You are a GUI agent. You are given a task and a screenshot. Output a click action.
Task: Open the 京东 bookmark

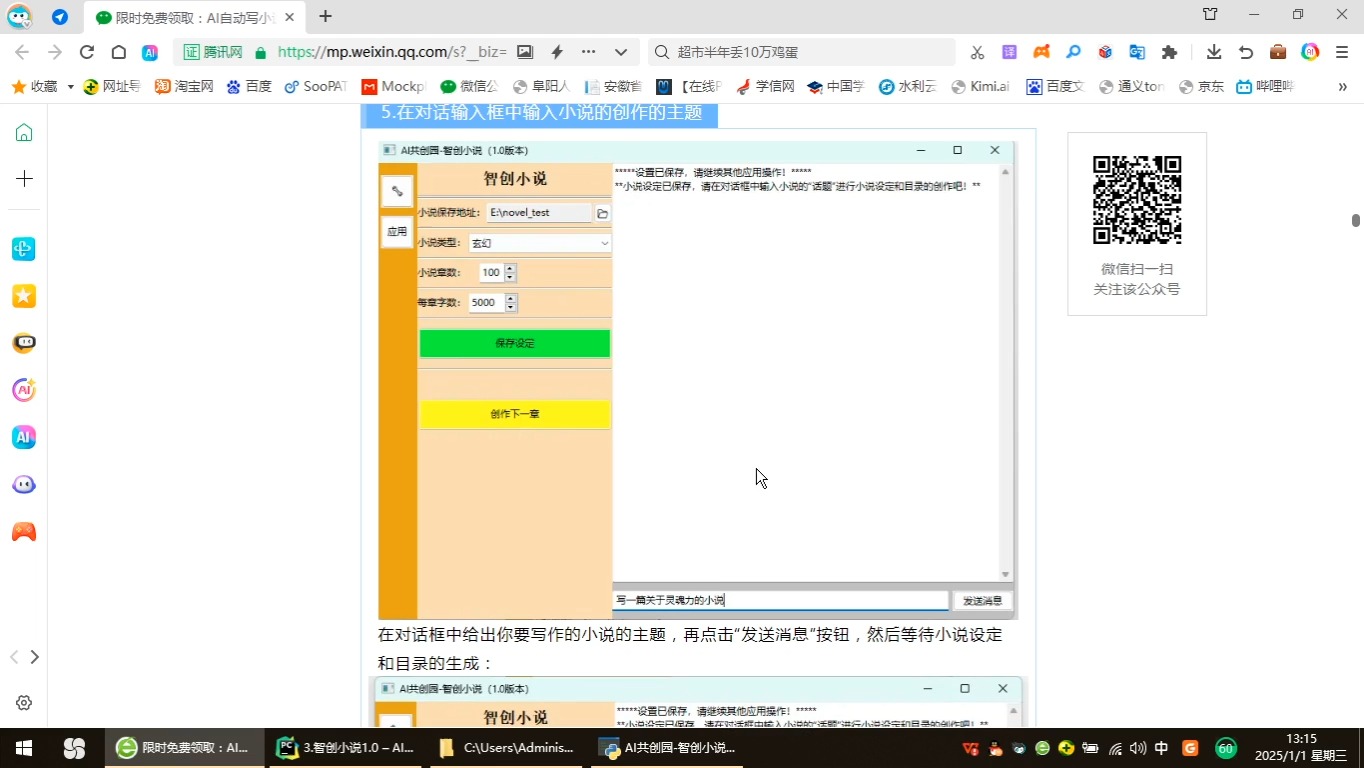pyautogui.click(x=1200, y=87)
